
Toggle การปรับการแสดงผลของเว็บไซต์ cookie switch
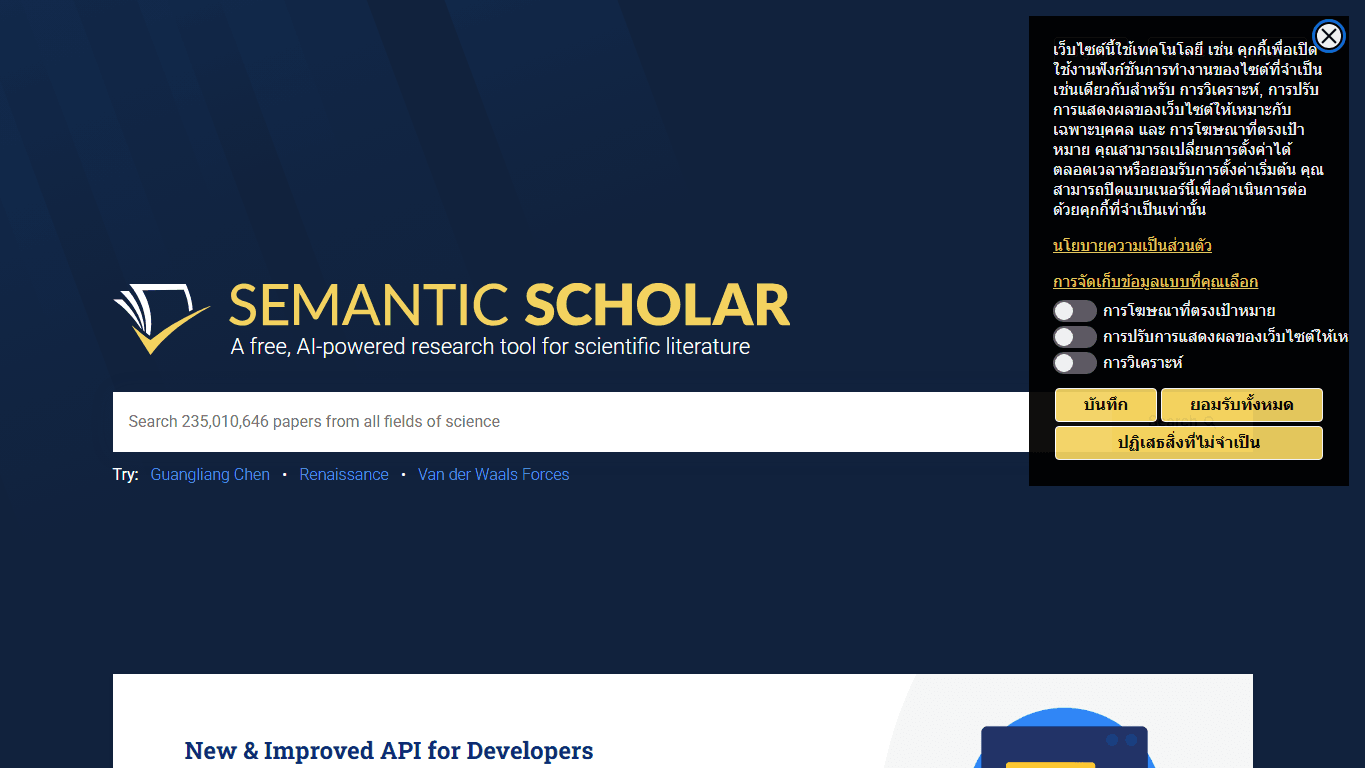tap(1074, 337)
